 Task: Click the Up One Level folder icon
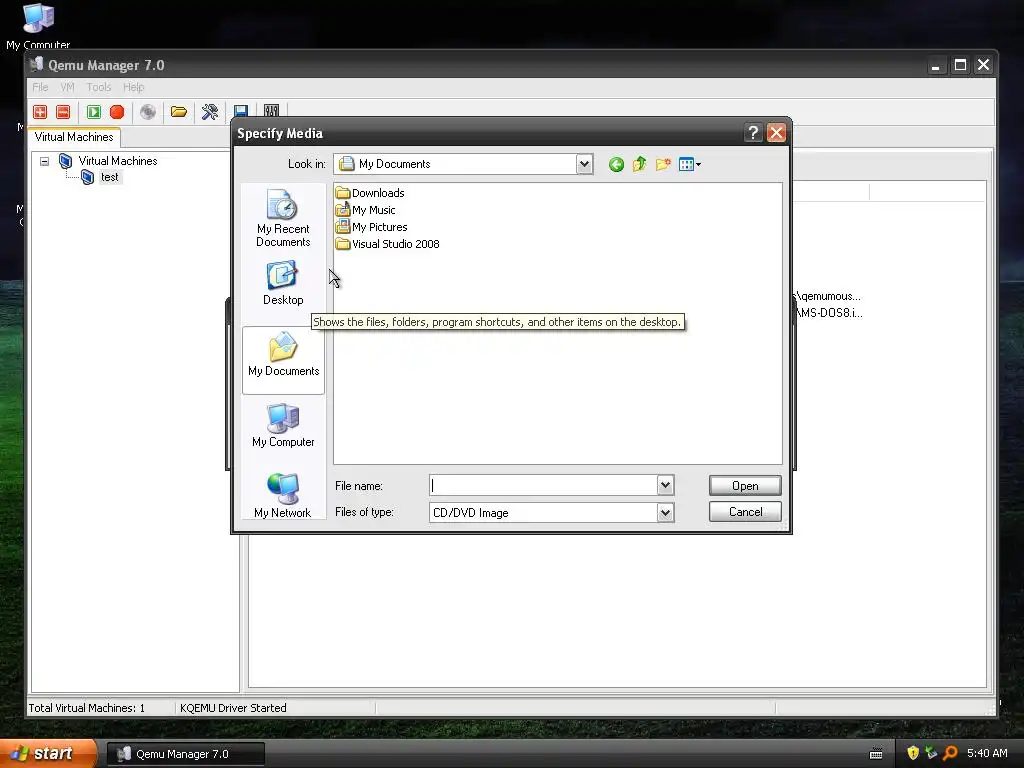pos(639,164)
